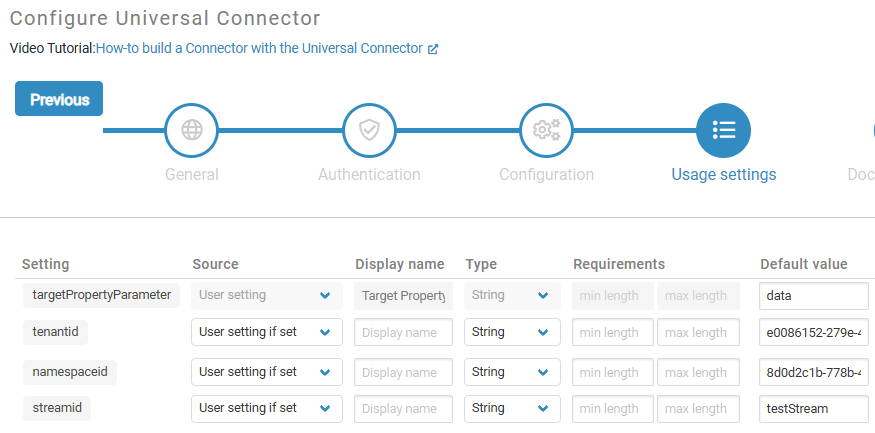Click max length field for streamid

click(x=697, y=408)
